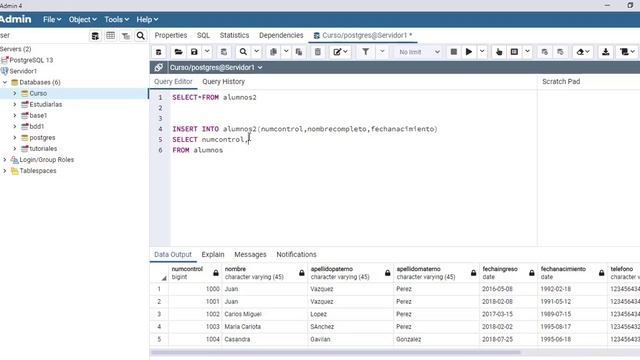Select the postgres database in tree

(42, 138)
